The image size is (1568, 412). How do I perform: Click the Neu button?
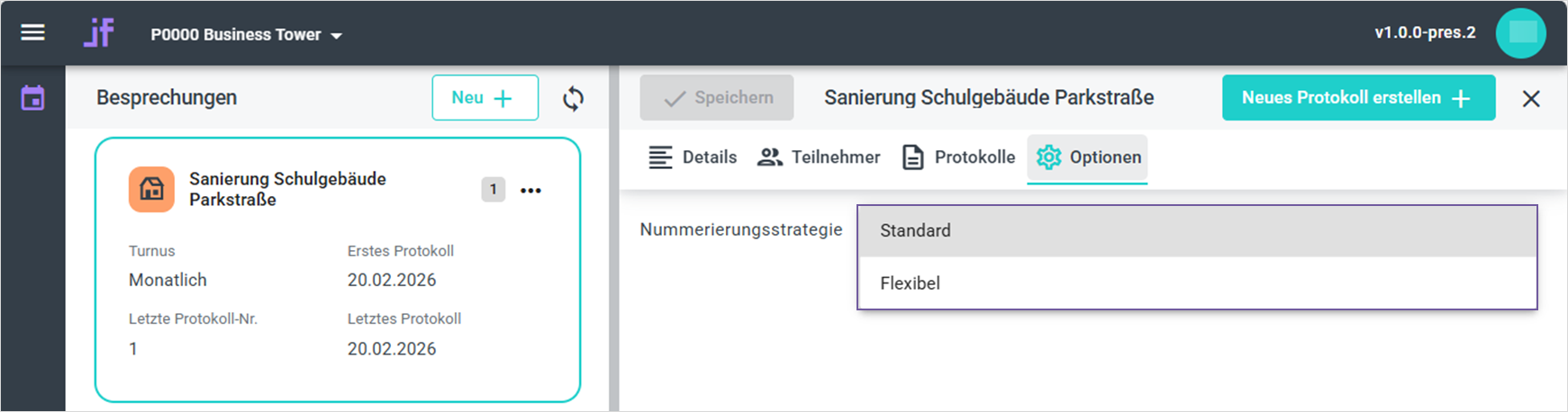[x=485, y=98]
